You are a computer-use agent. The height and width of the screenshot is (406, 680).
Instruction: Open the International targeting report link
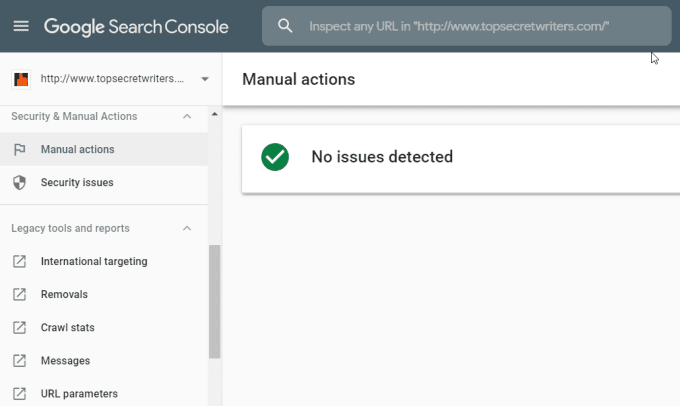(94, 262)
